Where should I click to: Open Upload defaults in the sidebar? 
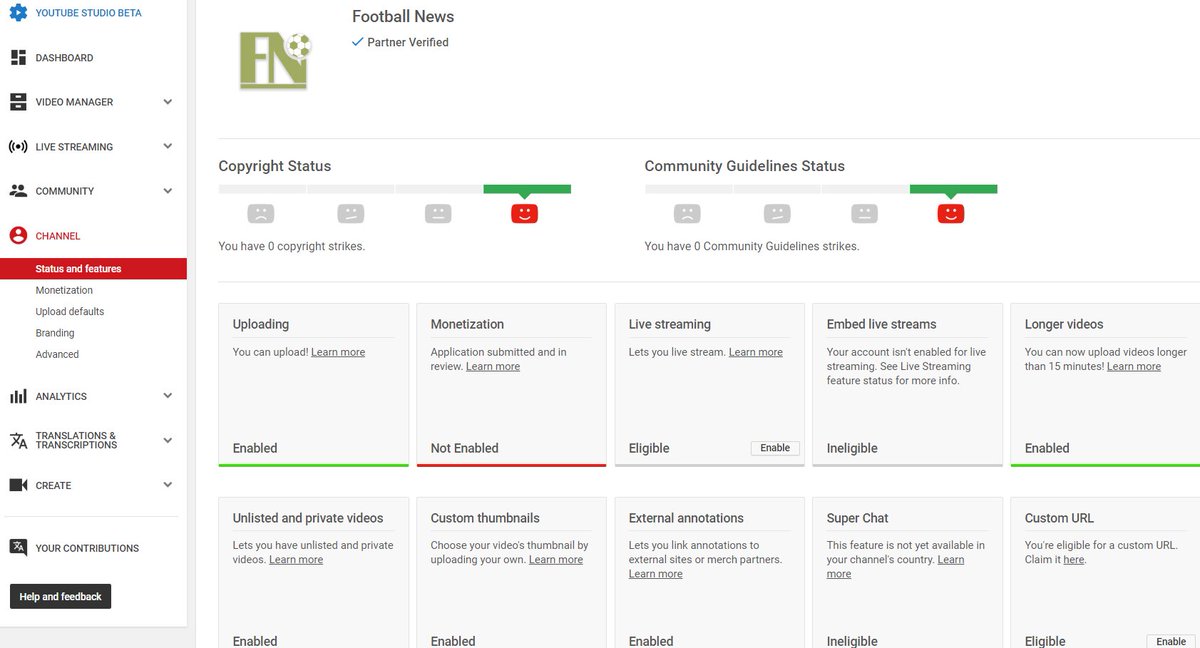point(70,312)
